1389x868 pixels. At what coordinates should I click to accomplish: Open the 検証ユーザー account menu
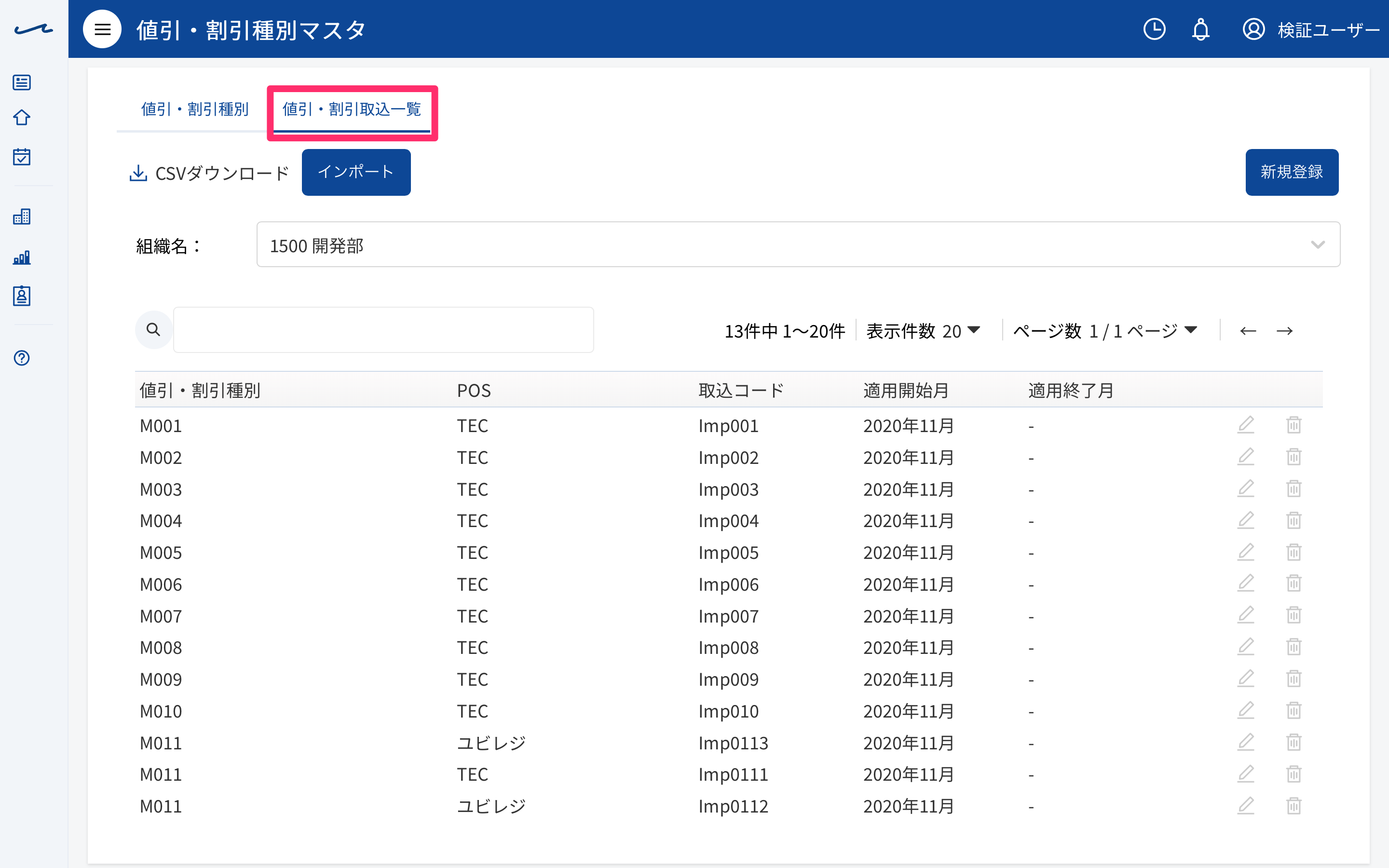(x=1311, y=29)
